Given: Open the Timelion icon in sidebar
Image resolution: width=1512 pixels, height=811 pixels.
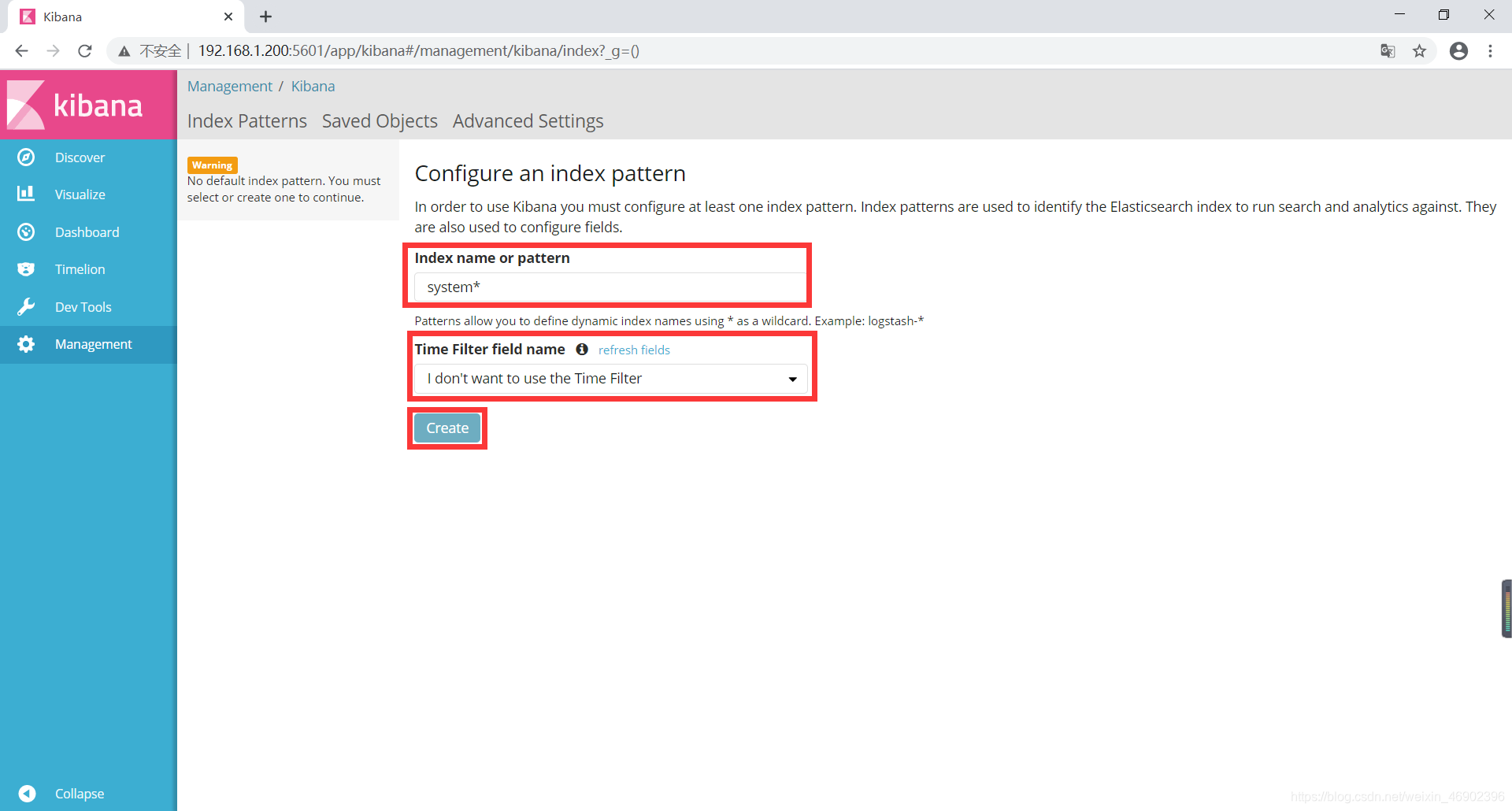Looking at the screenshot, I should [x=26, y=269].
